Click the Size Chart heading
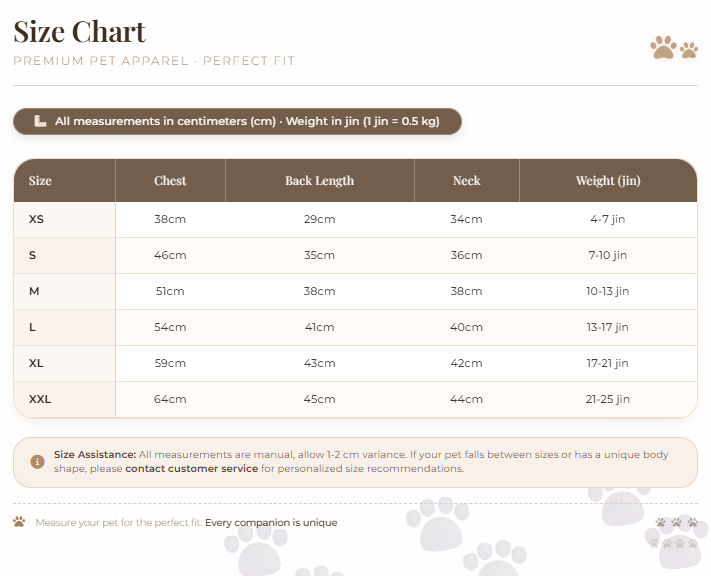Screen dimensions: 711x576 coord(79,32)
